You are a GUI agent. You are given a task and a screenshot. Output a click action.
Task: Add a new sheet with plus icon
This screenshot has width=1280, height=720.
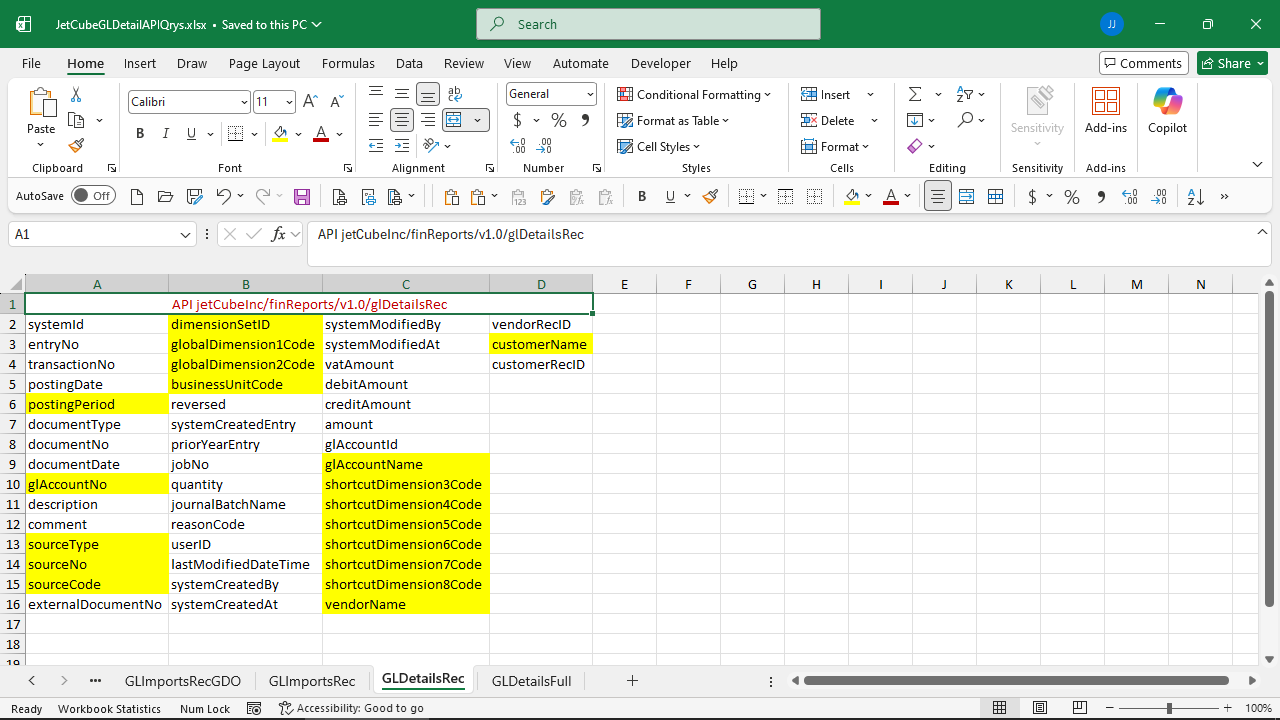tap(632, 681)
